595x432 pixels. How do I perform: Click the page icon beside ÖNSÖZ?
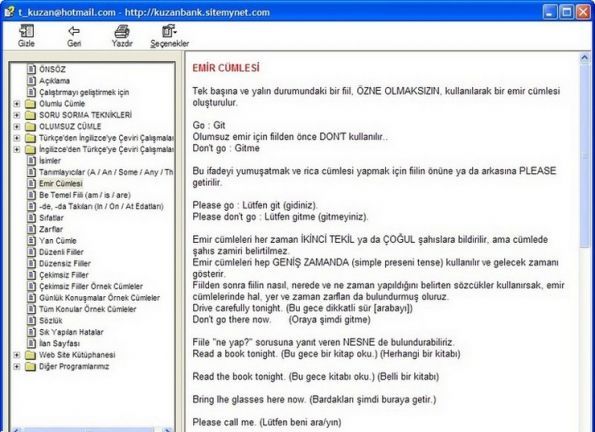pos(31,69)
